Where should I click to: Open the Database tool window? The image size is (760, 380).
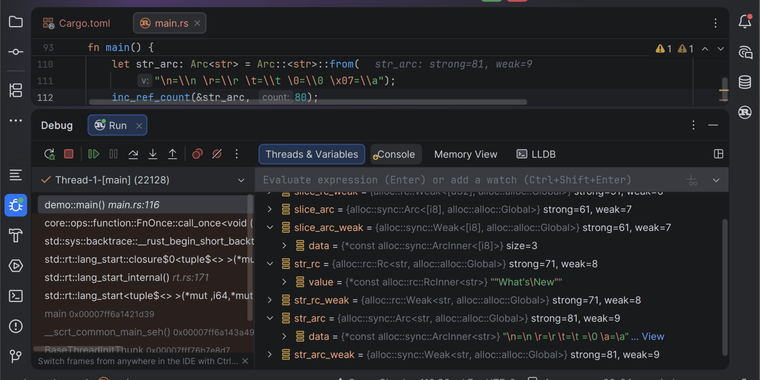745,82
